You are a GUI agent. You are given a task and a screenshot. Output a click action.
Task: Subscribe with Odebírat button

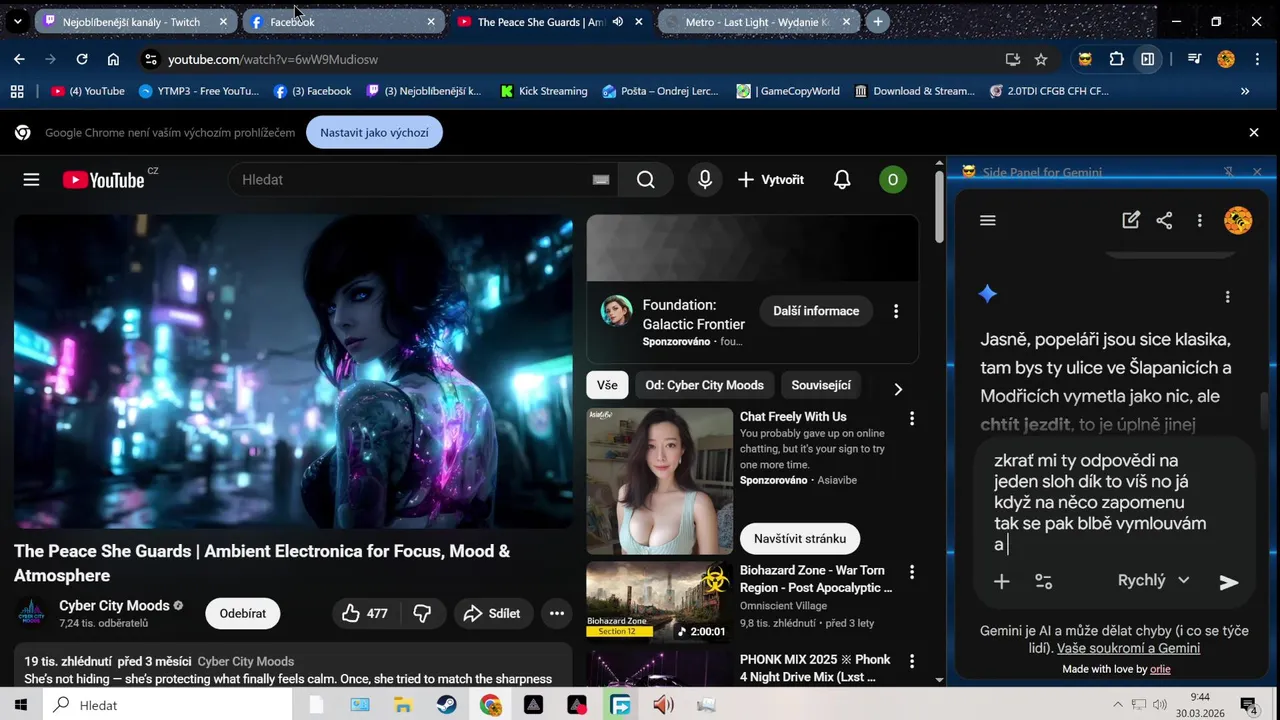(x=243, y=613)
